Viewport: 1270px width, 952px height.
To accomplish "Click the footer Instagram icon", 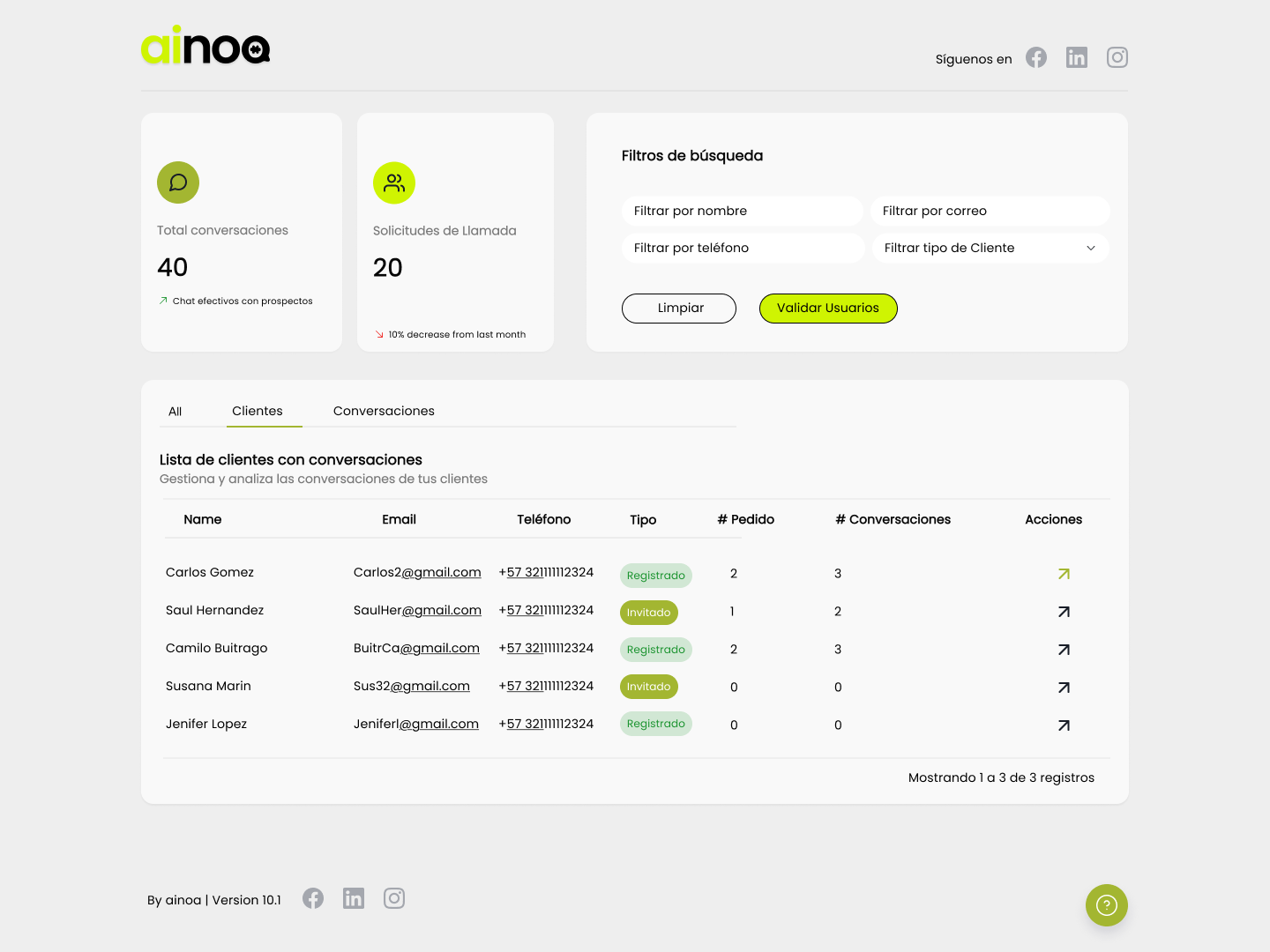I will [x=394, y=898].
